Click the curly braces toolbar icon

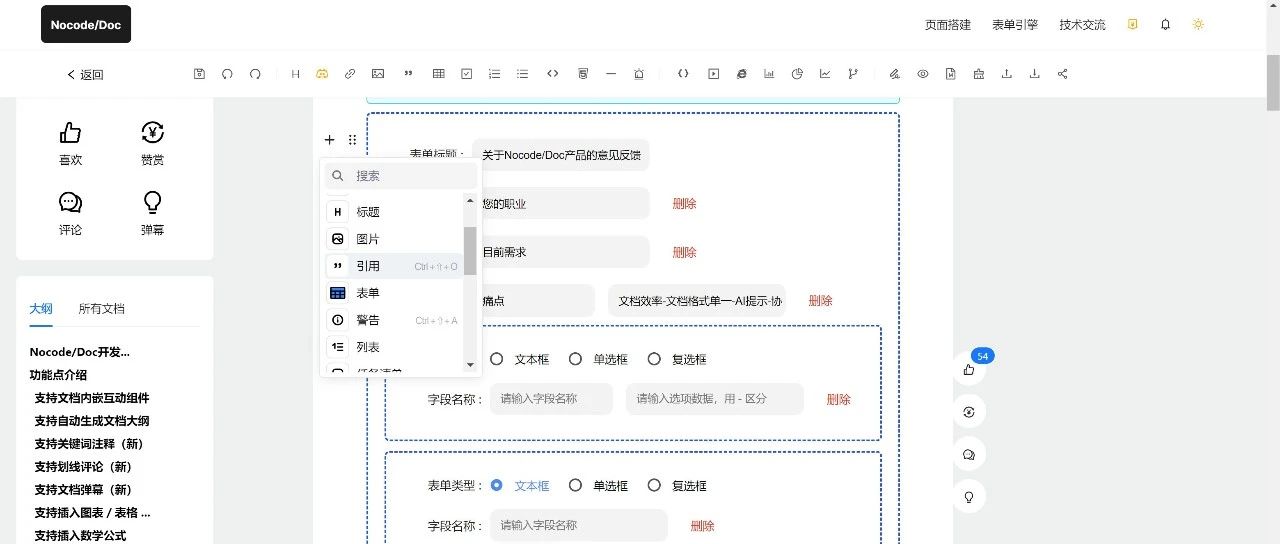(683, 74)
